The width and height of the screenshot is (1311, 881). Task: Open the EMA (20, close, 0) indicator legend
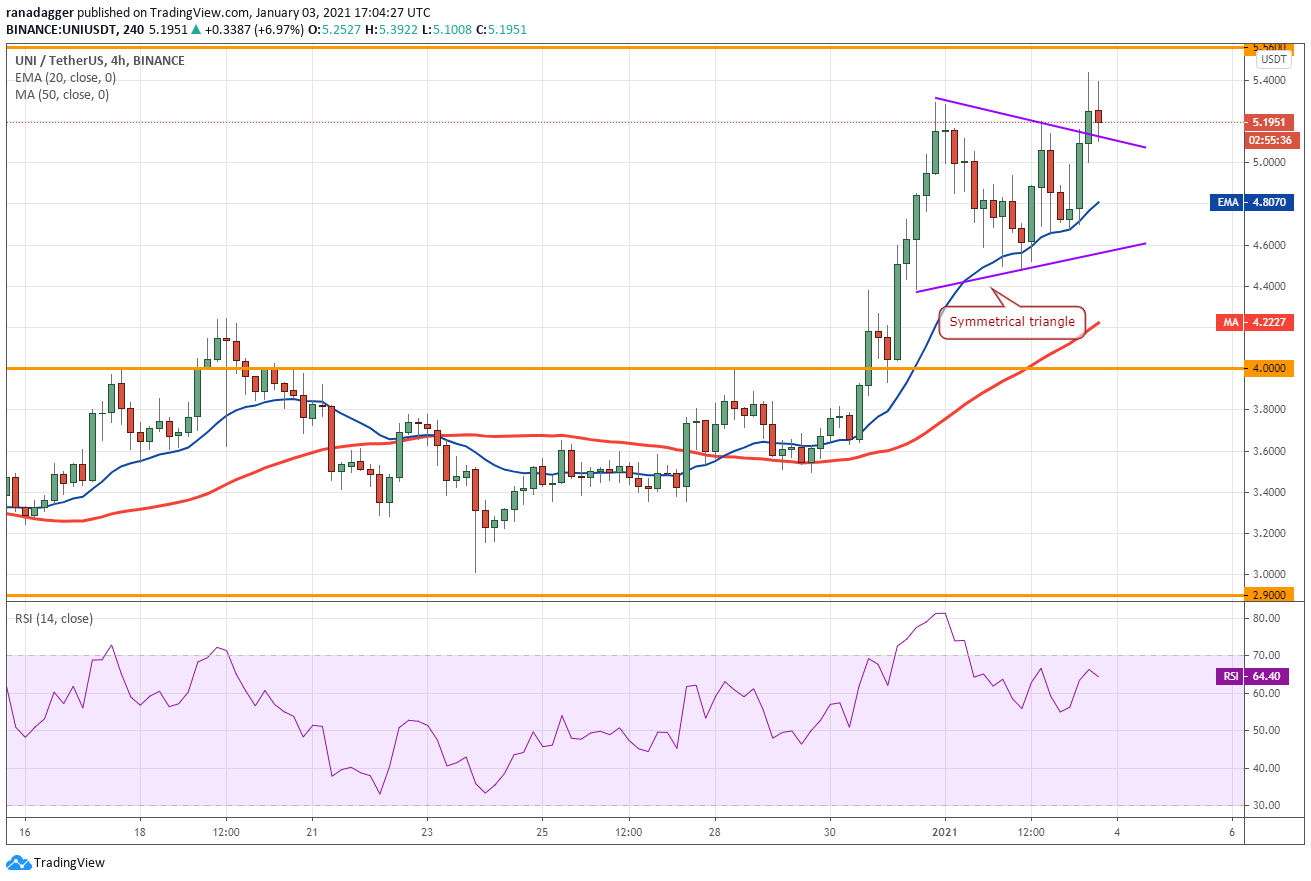click(65, 77)
